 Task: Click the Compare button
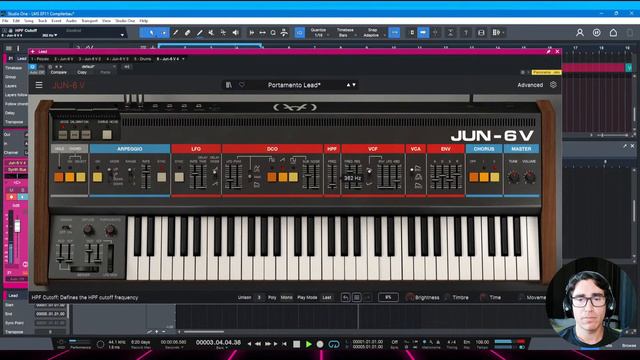point(59,72)
